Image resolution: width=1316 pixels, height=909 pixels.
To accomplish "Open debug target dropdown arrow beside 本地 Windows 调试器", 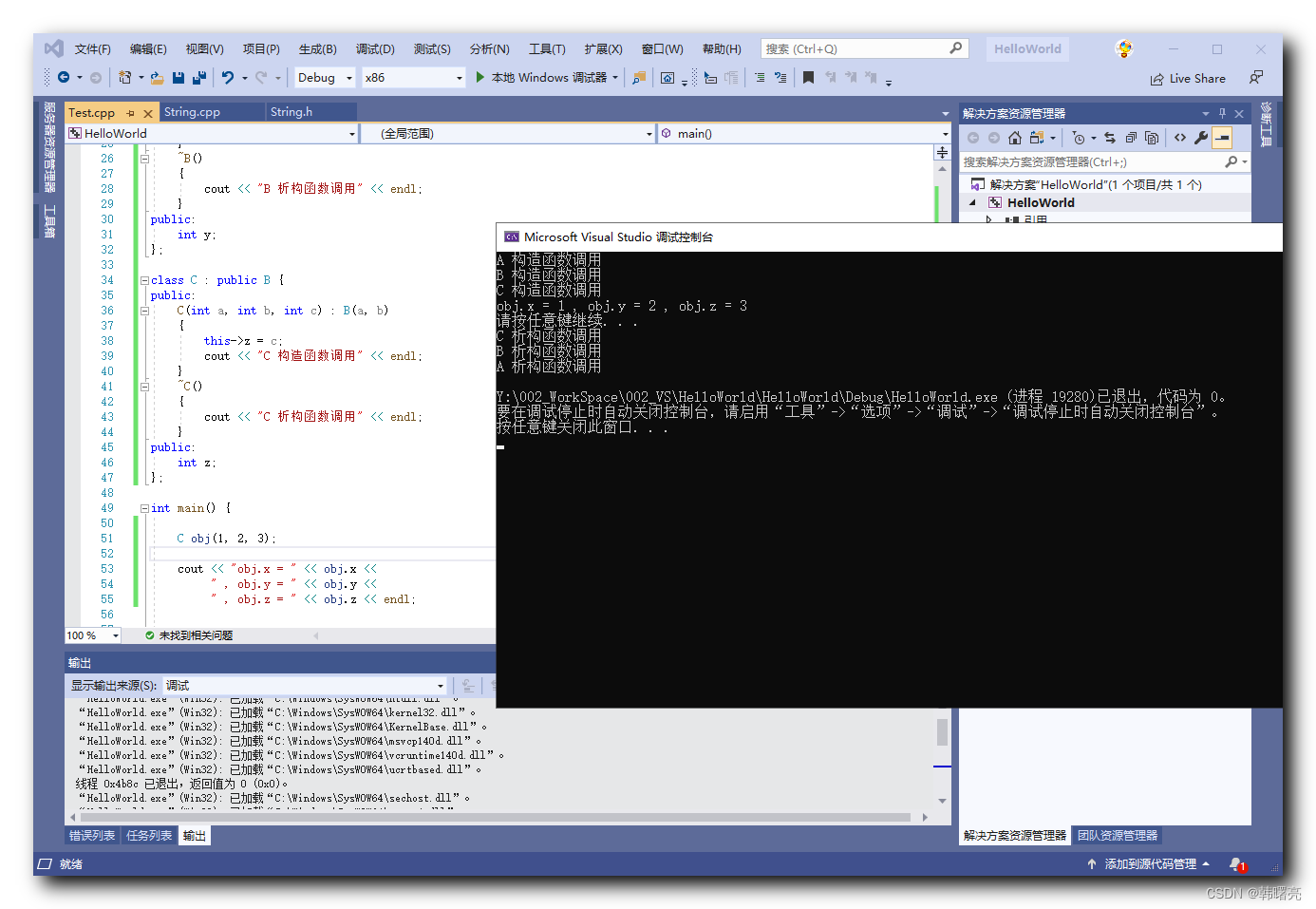I will [615, 78].
